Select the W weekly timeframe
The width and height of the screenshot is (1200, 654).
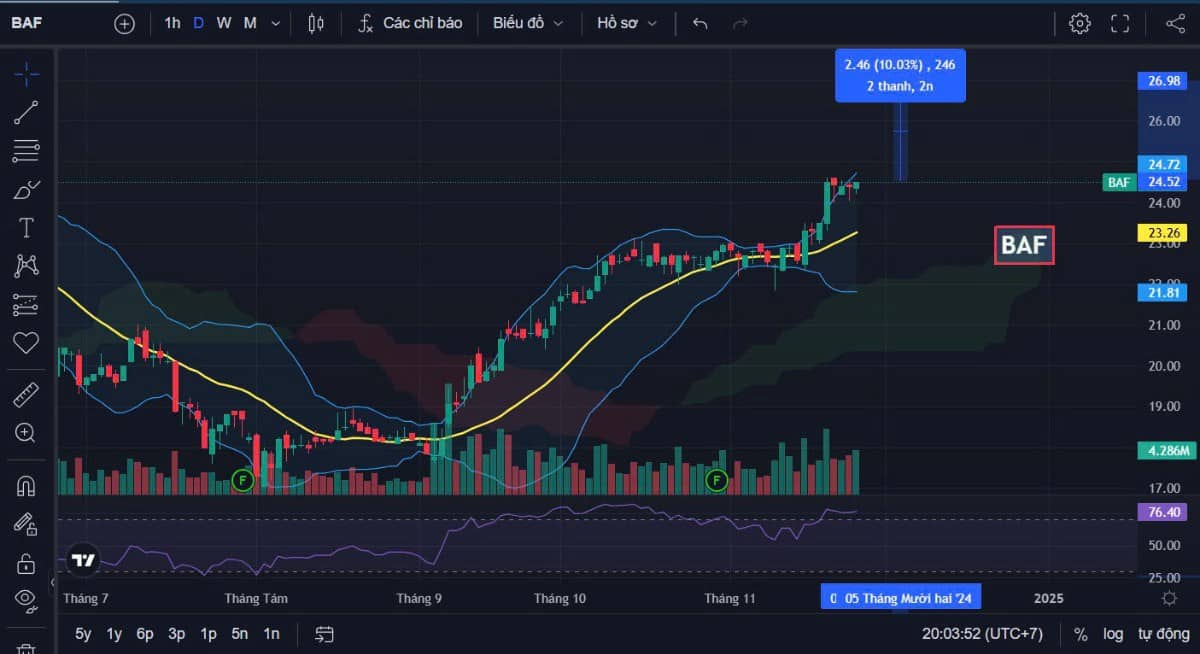point(223,23)
